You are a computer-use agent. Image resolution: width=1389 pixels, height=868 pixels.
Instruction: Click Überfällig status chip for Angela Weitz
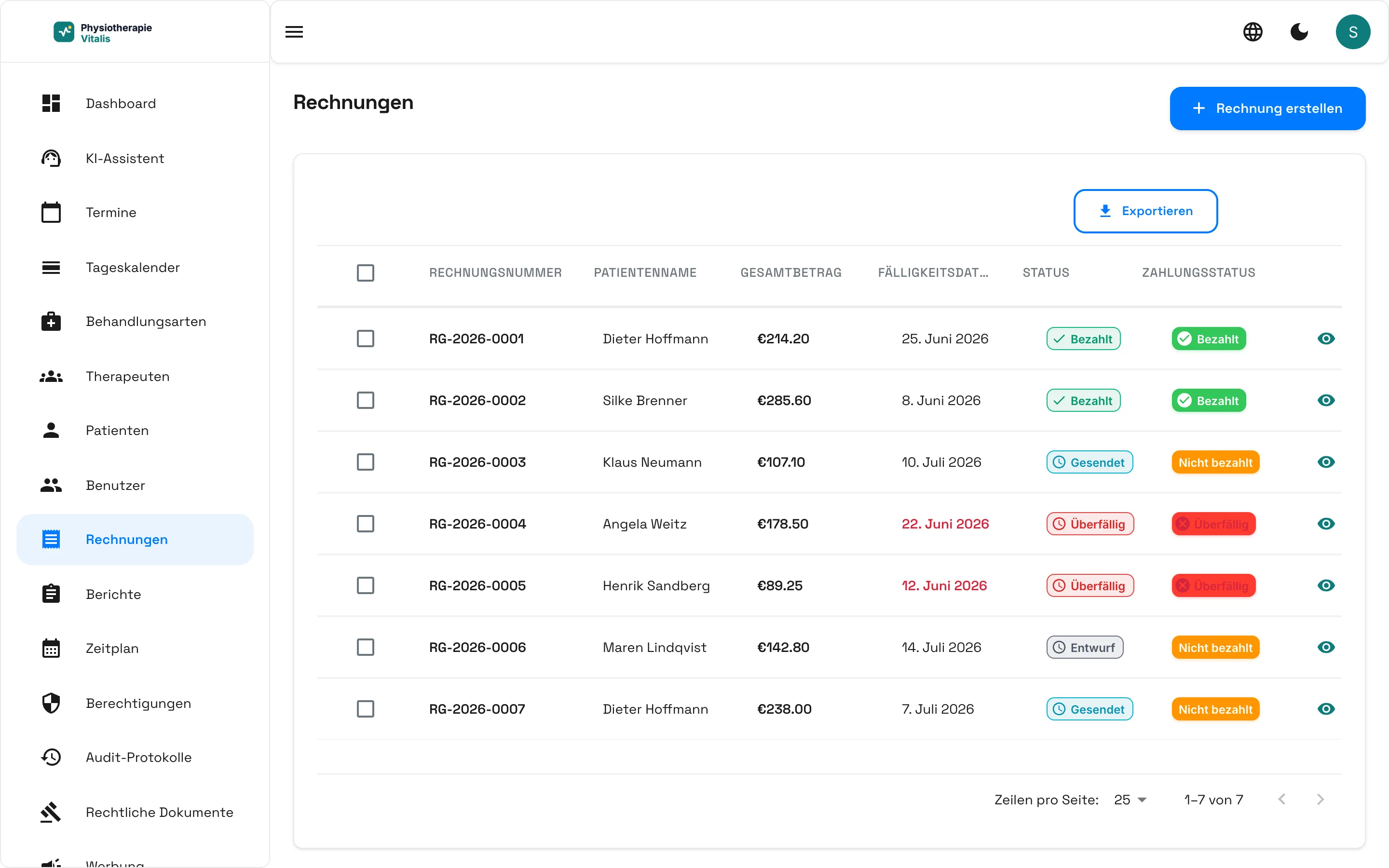coord(1090,524)
